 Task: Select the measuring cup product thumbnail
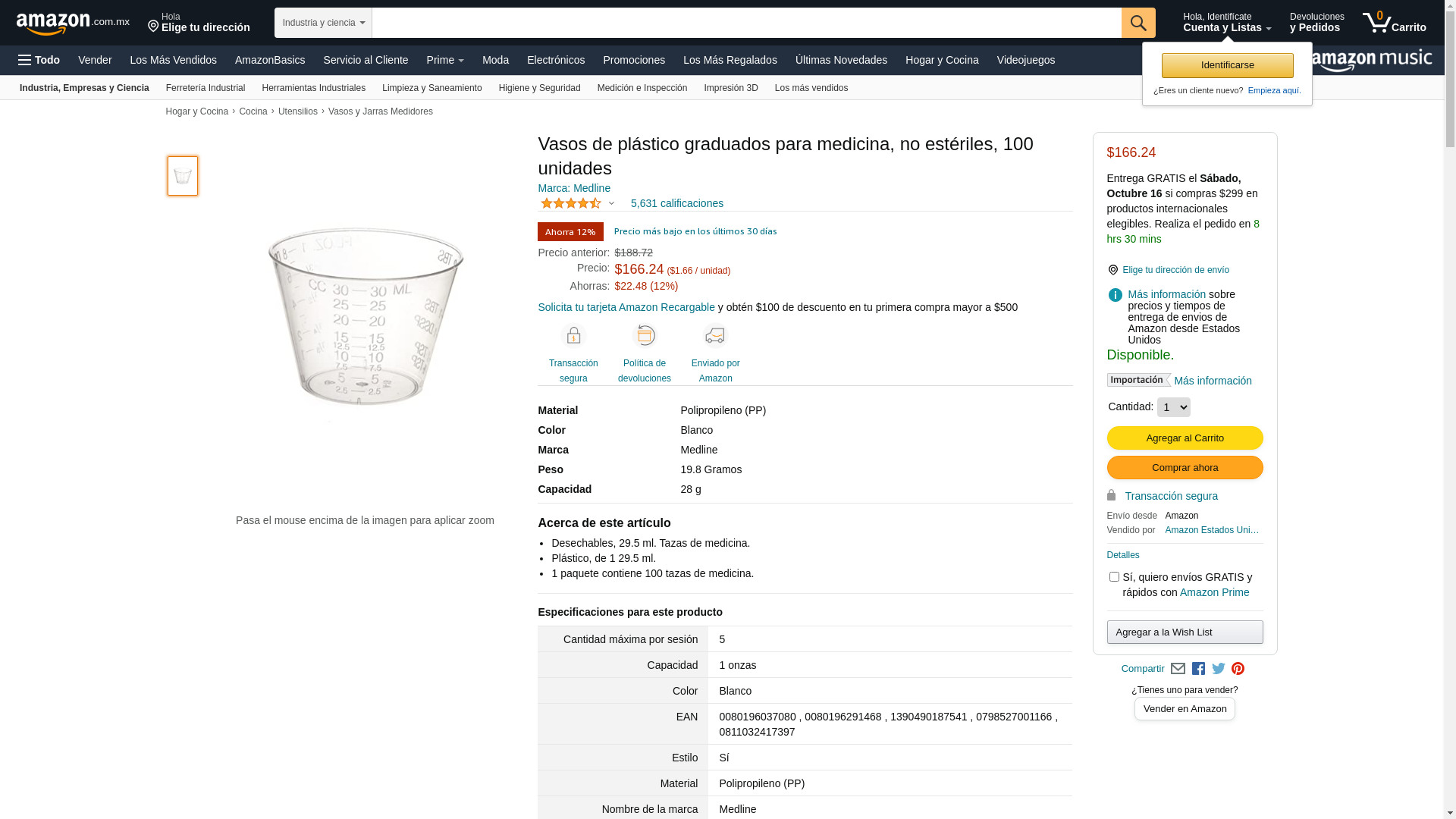tap(183, 176)
